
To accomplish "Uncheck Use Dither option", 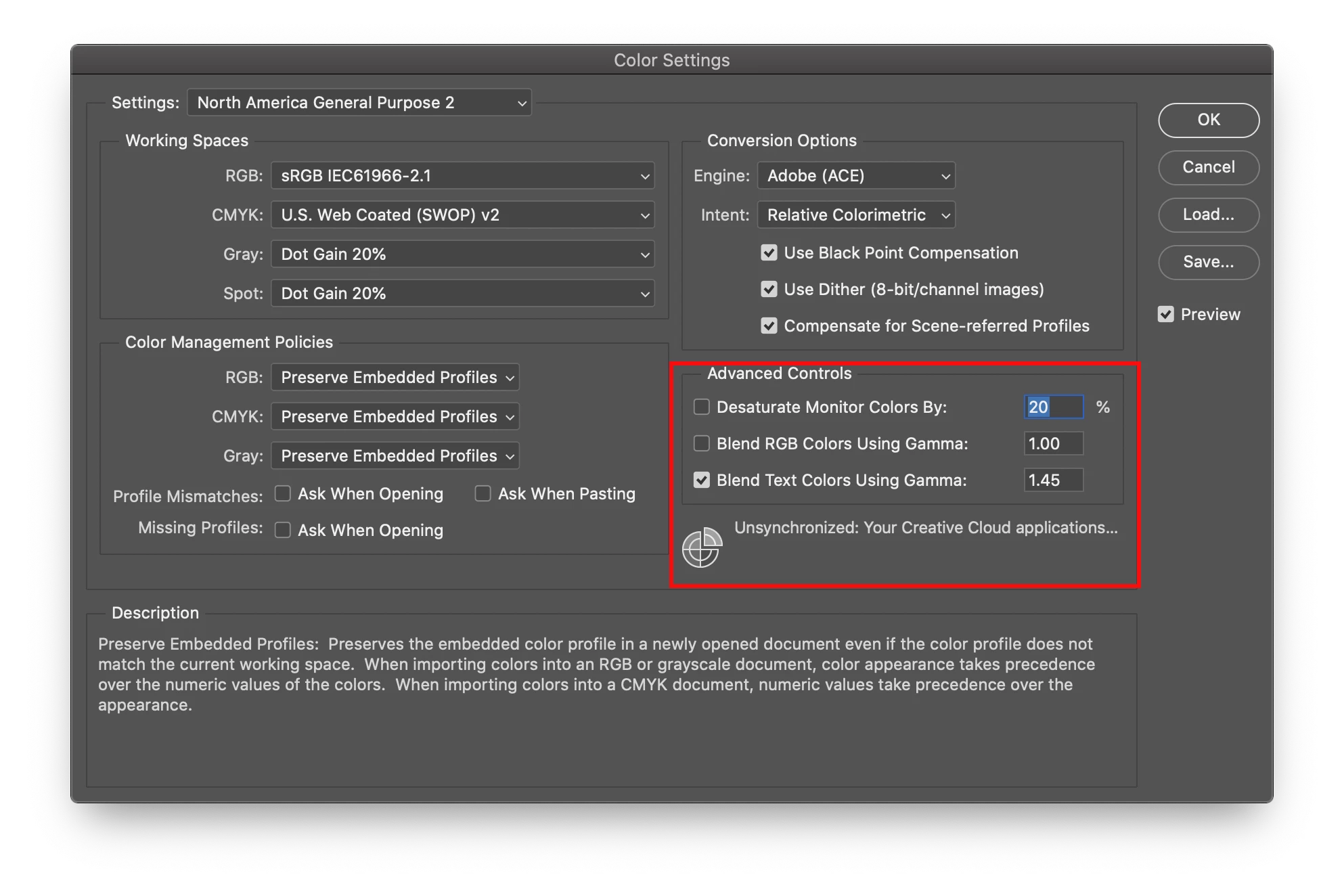I will [x=769, y=290].
